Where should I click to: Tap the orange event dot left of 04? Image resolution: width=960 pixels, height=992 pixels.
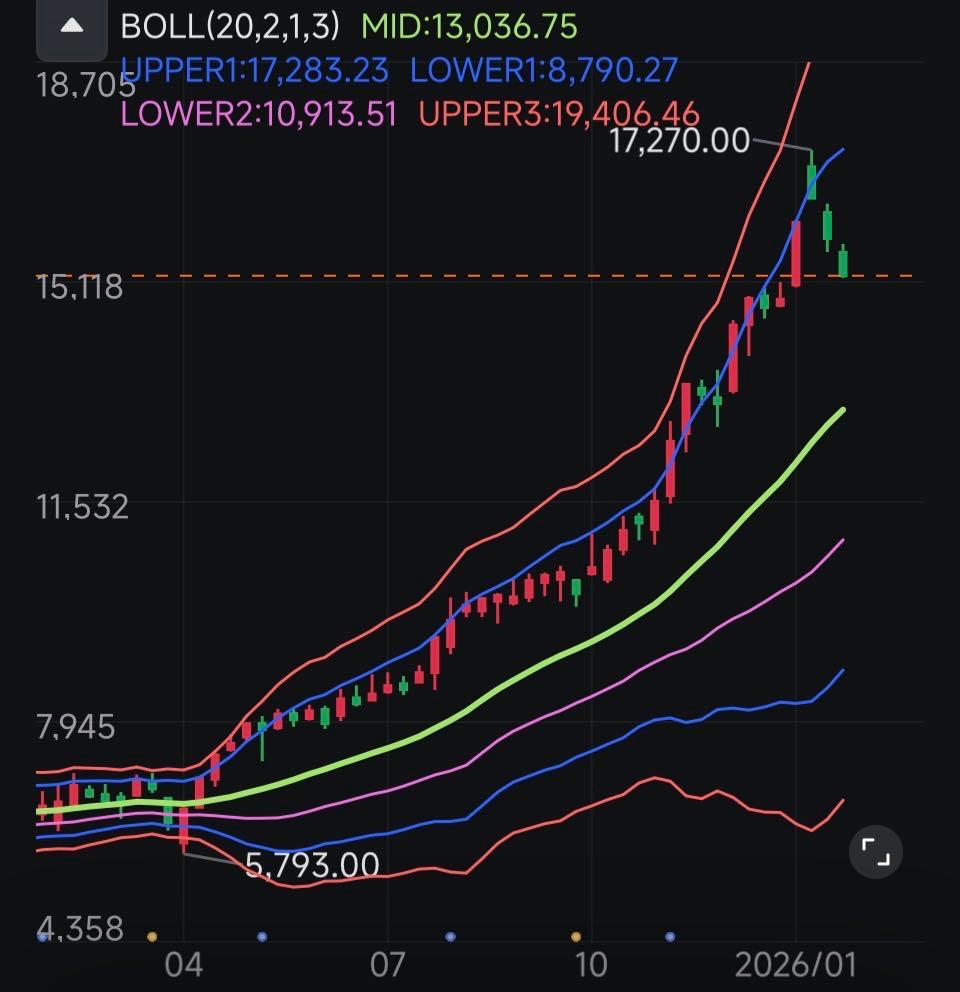(152, 937)
